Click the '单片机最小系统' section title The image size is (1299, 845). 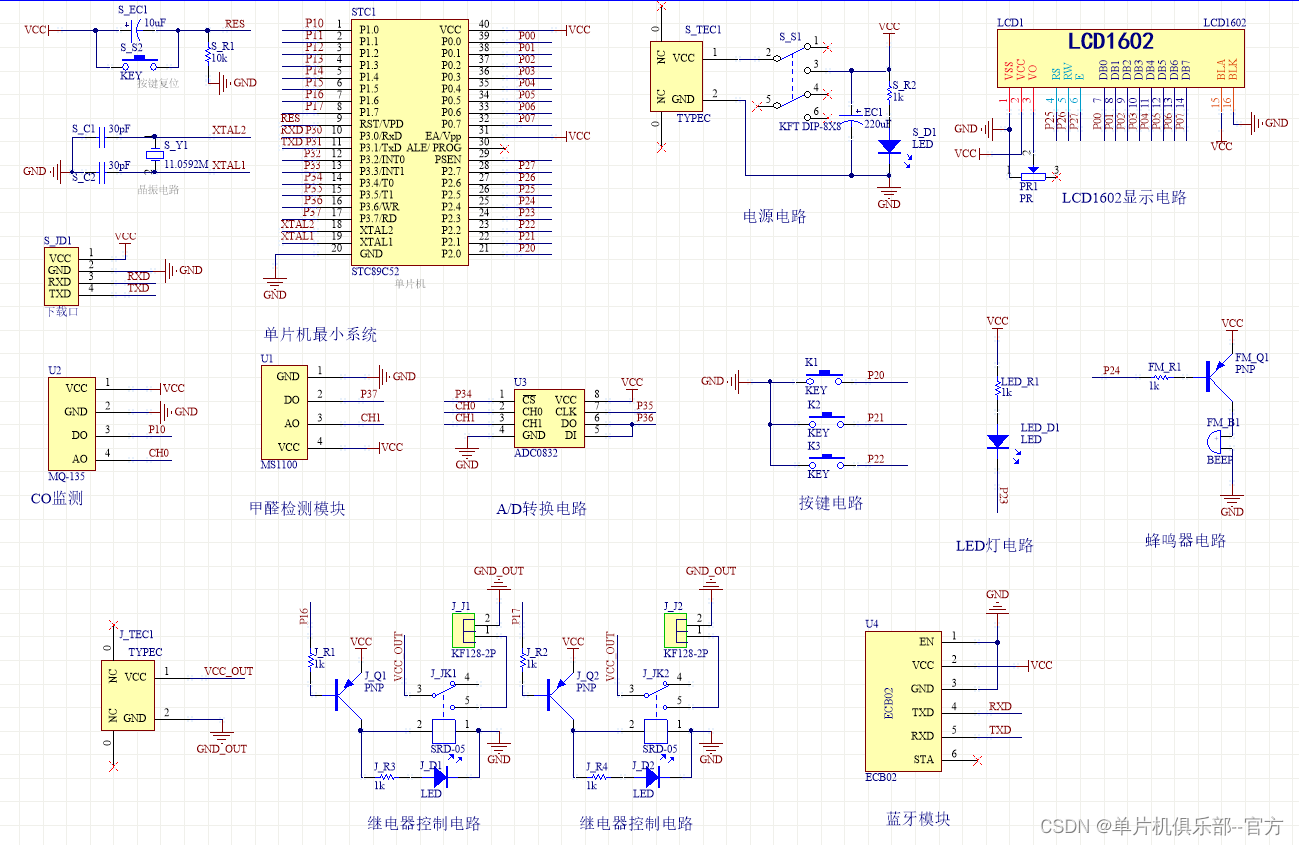click(x=320, y=335)
